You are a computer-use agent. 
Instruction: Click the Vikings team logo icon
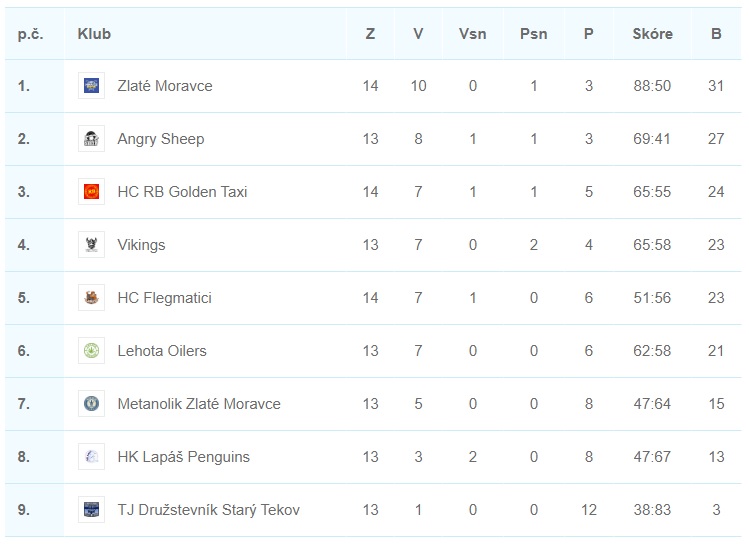click(x=91, y=245)
